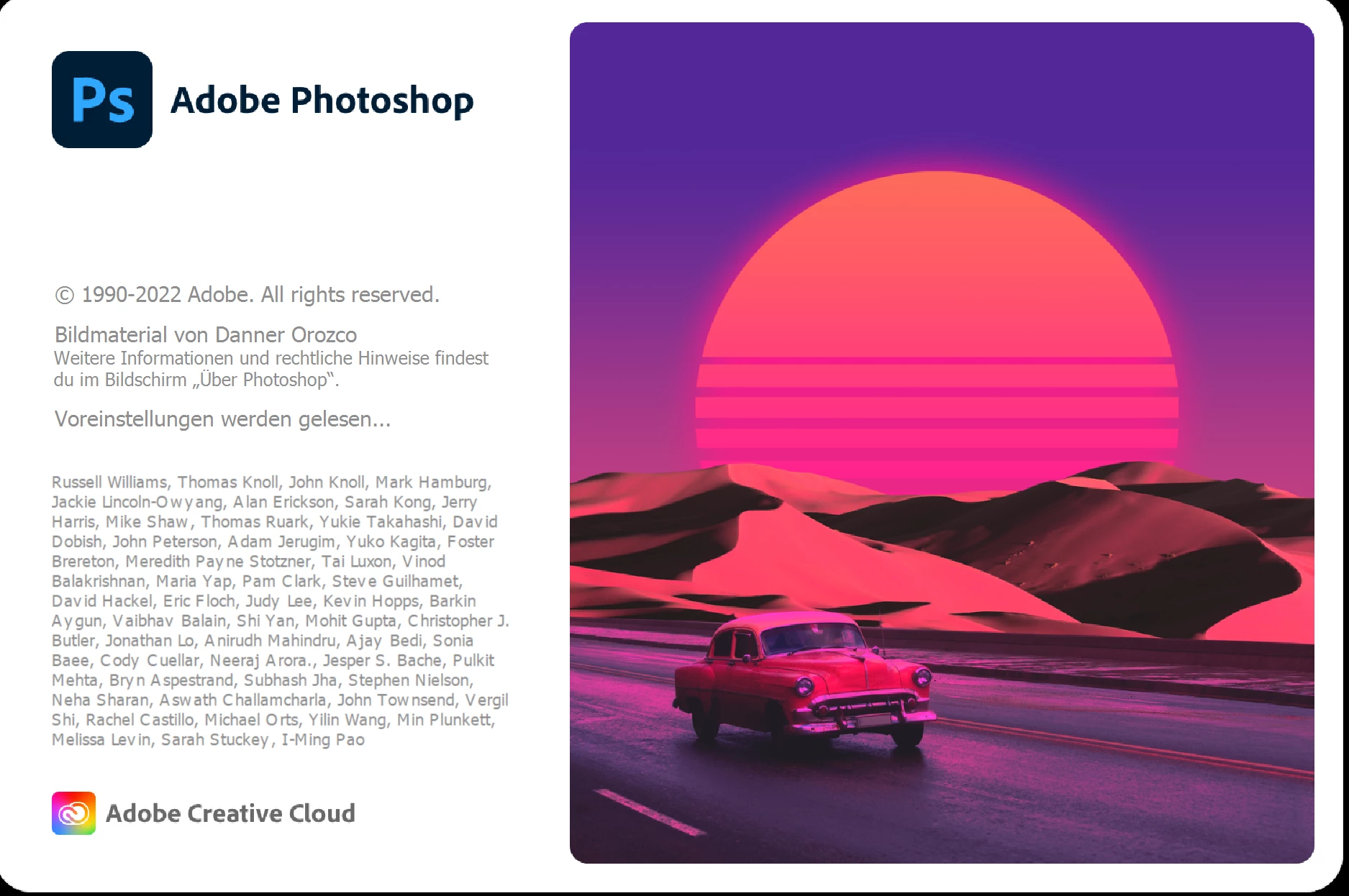
Task: Click the name Sarah Stuckey in credits
Action: coord(214,740)
